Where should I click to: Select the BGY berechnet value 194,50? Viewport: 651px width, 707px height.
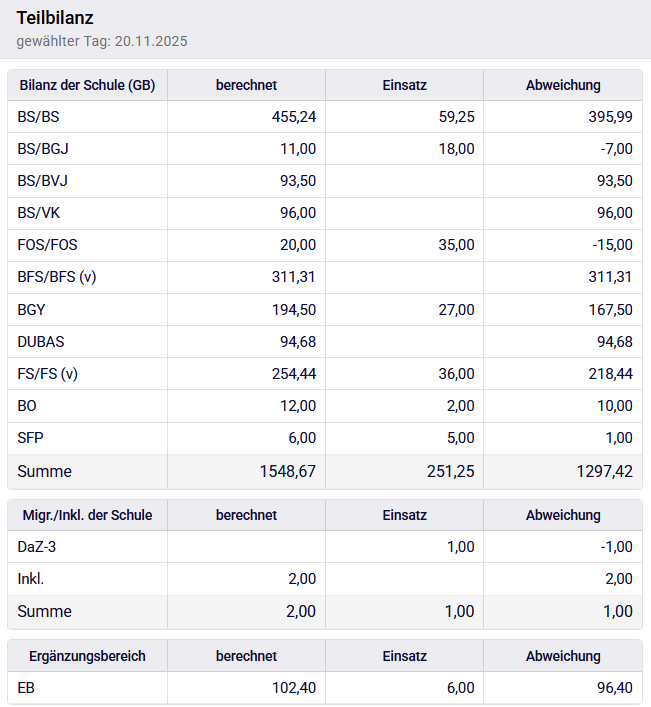click(x=294, y=310)
